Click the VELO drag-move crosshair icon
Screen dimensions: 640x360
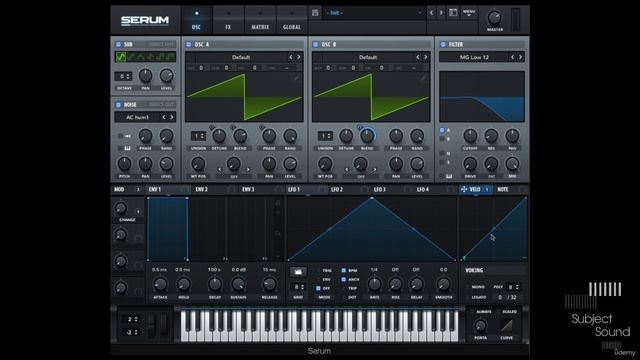pos(464,189)
